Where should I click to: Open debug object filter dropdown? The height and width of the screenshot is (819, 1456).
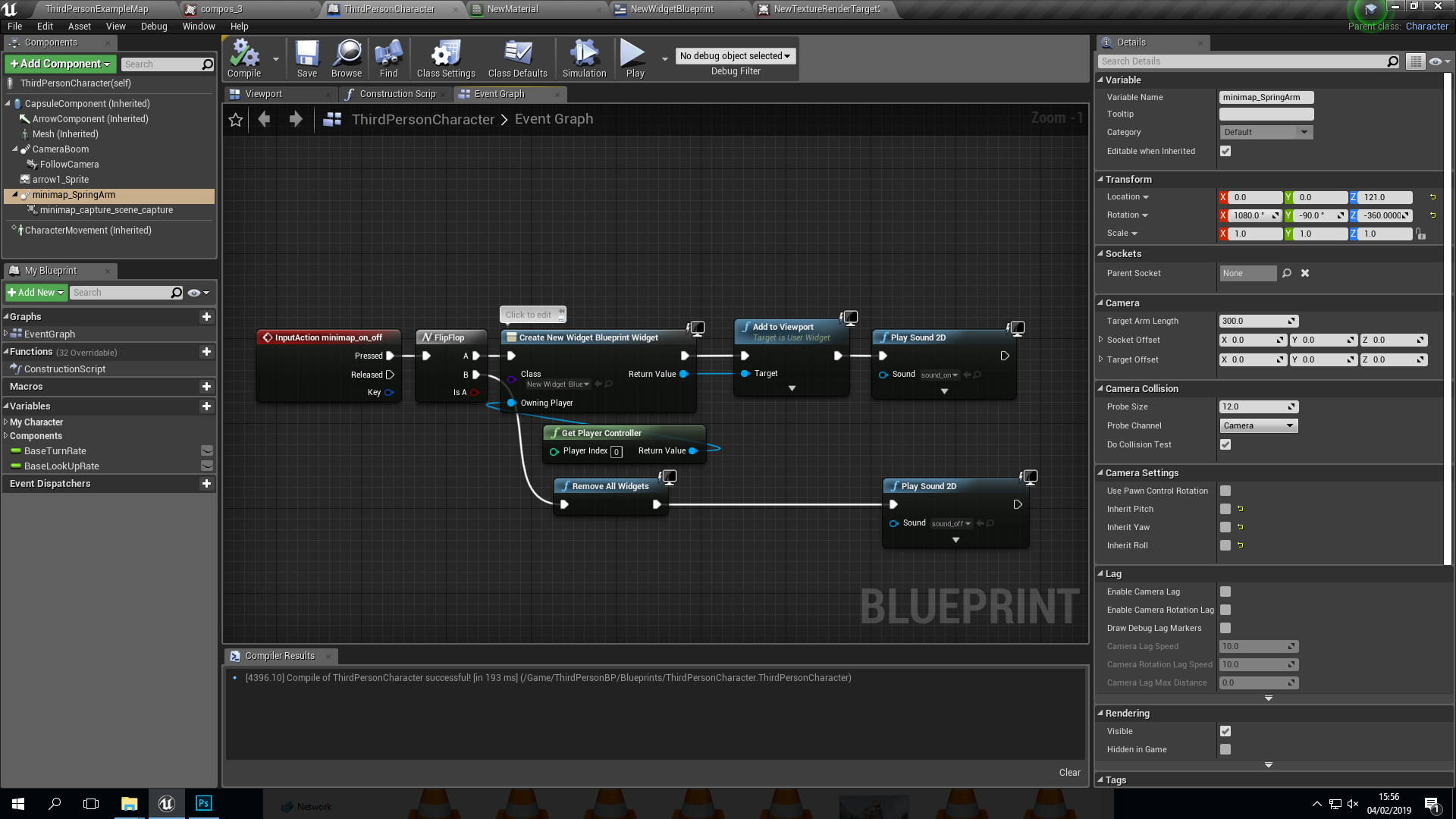(735, 56)
